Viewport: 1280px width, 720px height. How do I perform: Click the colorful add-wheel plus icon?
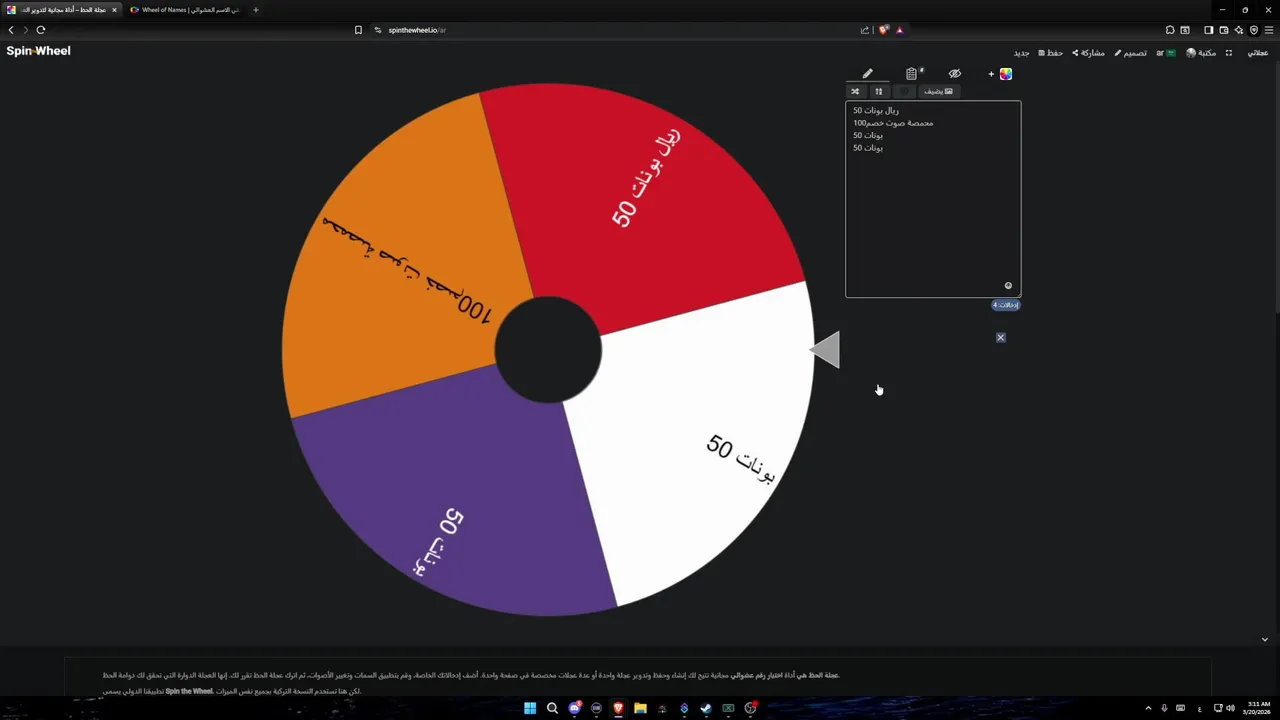click(1001, 74)
